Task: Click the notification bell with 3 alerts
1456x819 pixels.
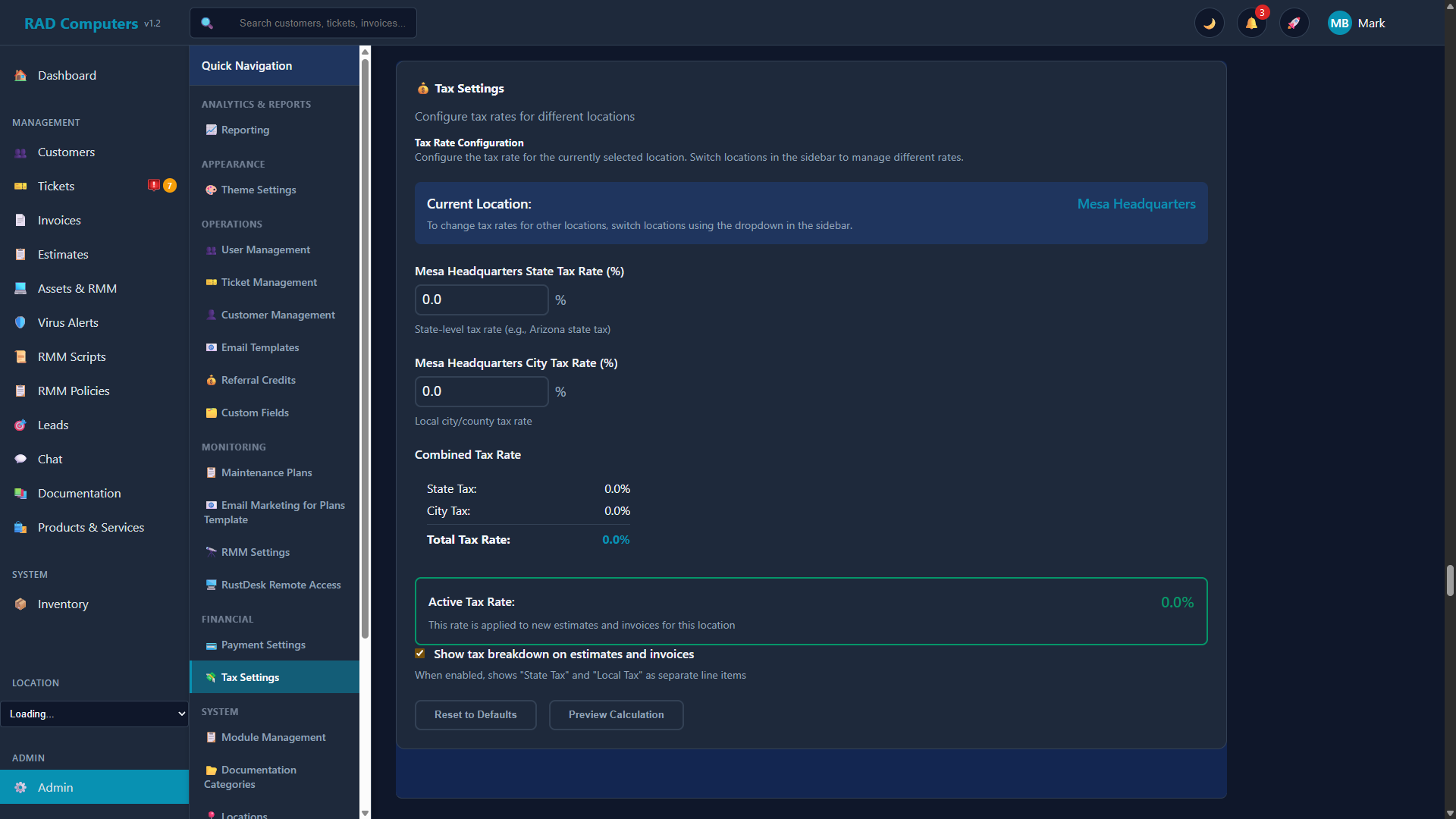Action: pyautogui.click(x=1251, y=23)
